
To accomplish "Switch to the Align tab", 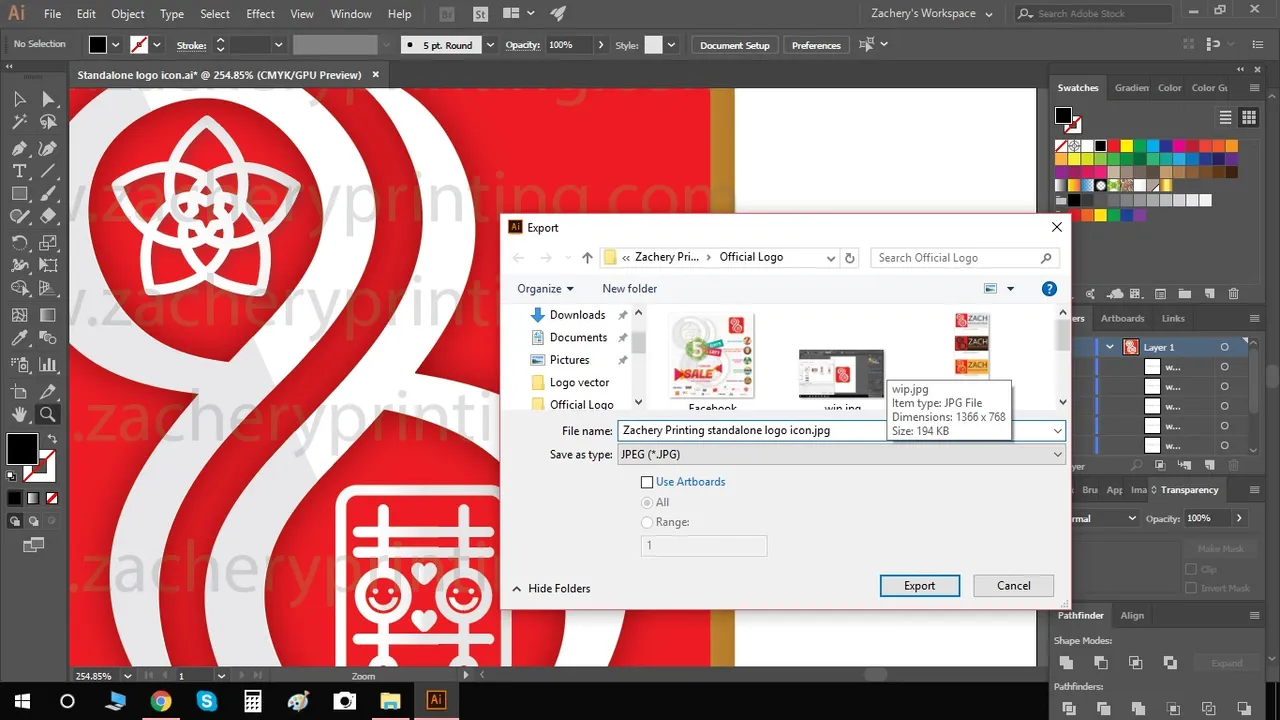I will point(1132,616).
